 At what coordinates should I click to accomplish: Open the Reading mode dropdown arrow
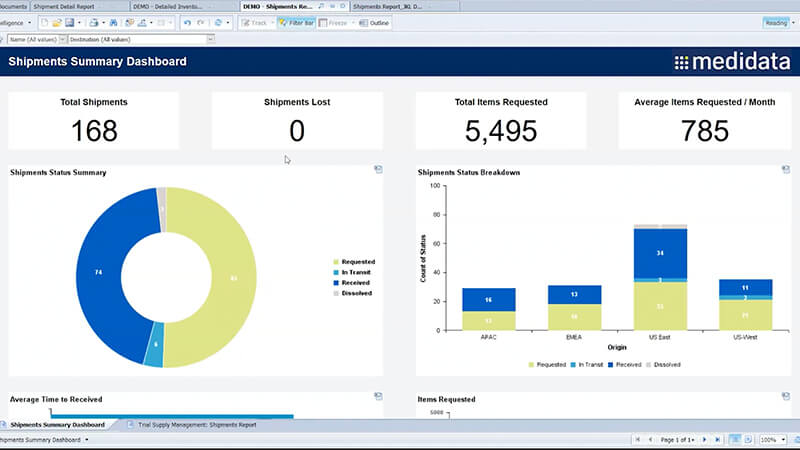[793, 23]
